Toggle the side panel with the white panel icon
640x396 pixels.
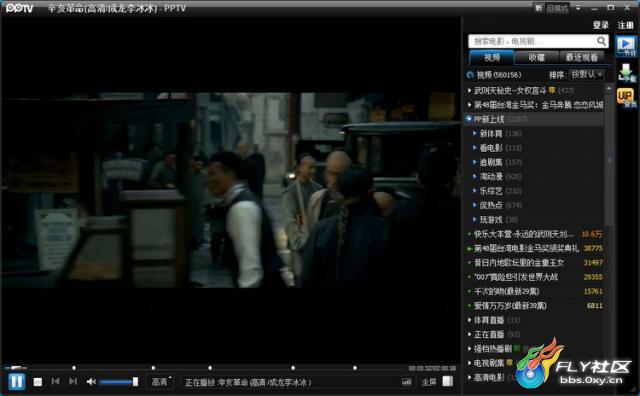[448, 381]
